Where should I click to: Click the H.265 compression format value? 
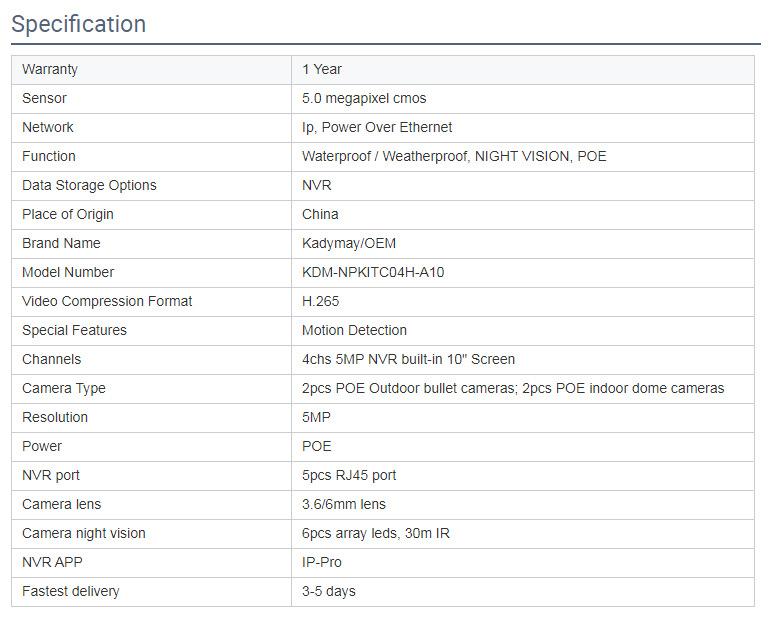coord(321,302)
